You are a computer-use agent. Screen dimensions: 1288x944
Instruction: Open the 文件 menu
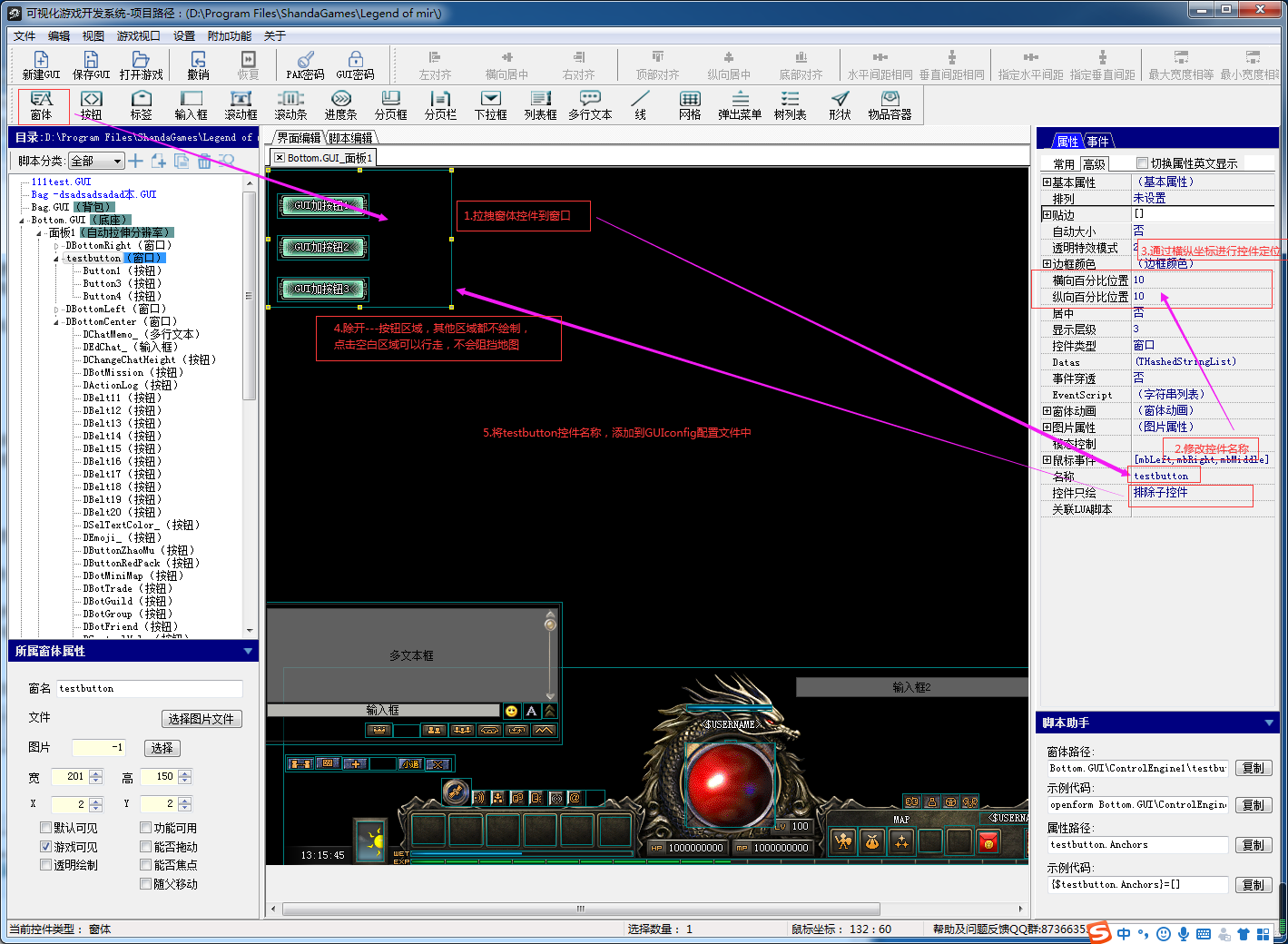[x=25, y=36]
